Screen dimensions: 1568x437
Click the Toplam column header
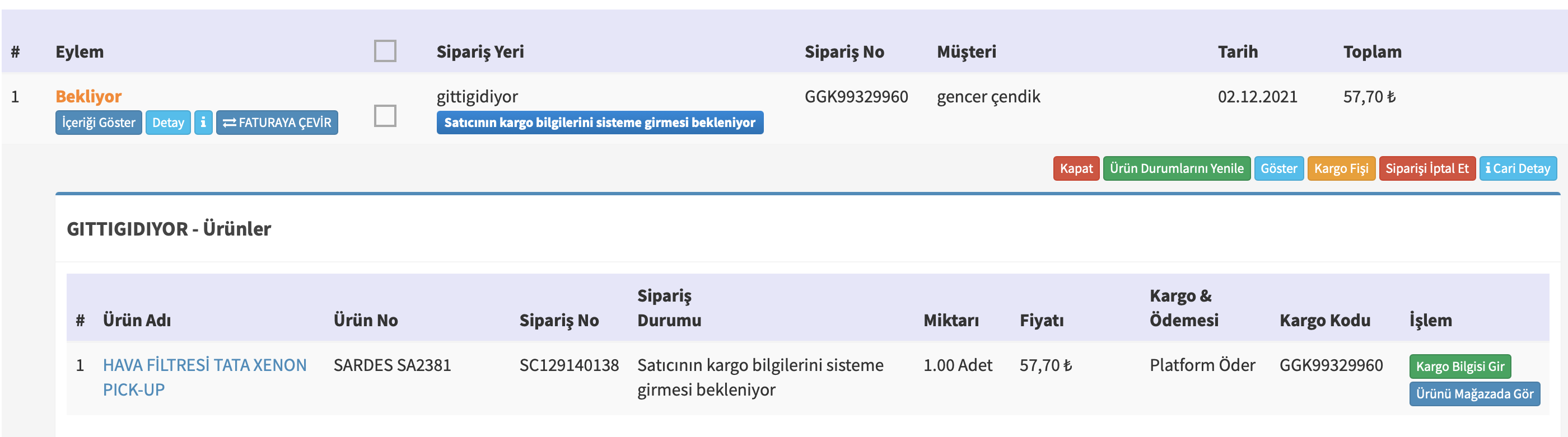1372,51
